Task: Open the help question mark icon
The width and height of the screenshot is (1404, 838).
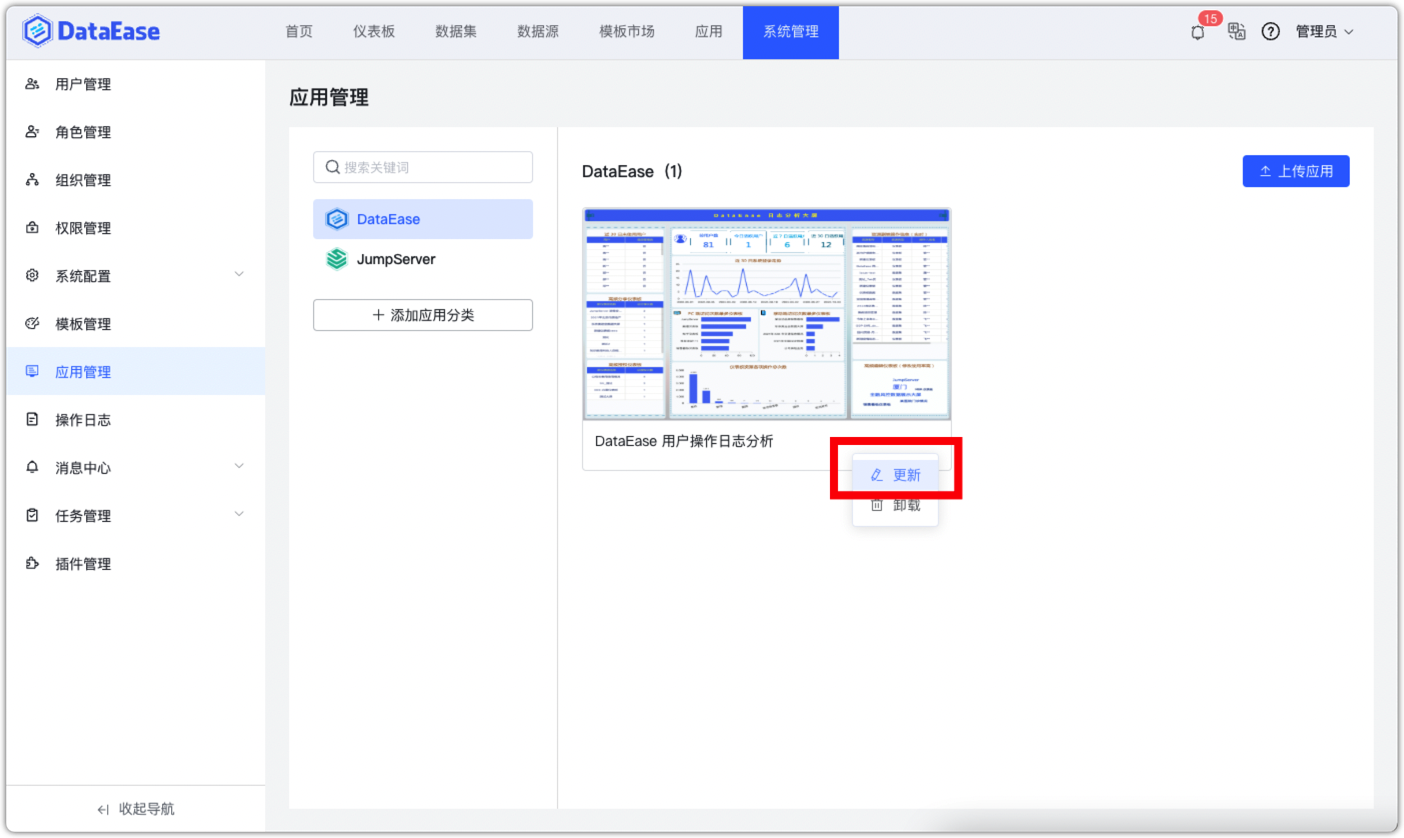Action: pos(1271,31)
